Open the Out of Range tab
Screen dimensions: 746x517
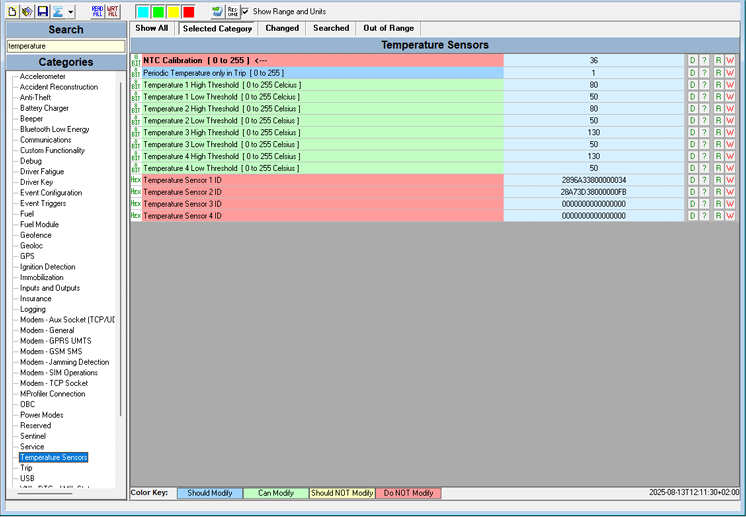(x=388, y=29)
